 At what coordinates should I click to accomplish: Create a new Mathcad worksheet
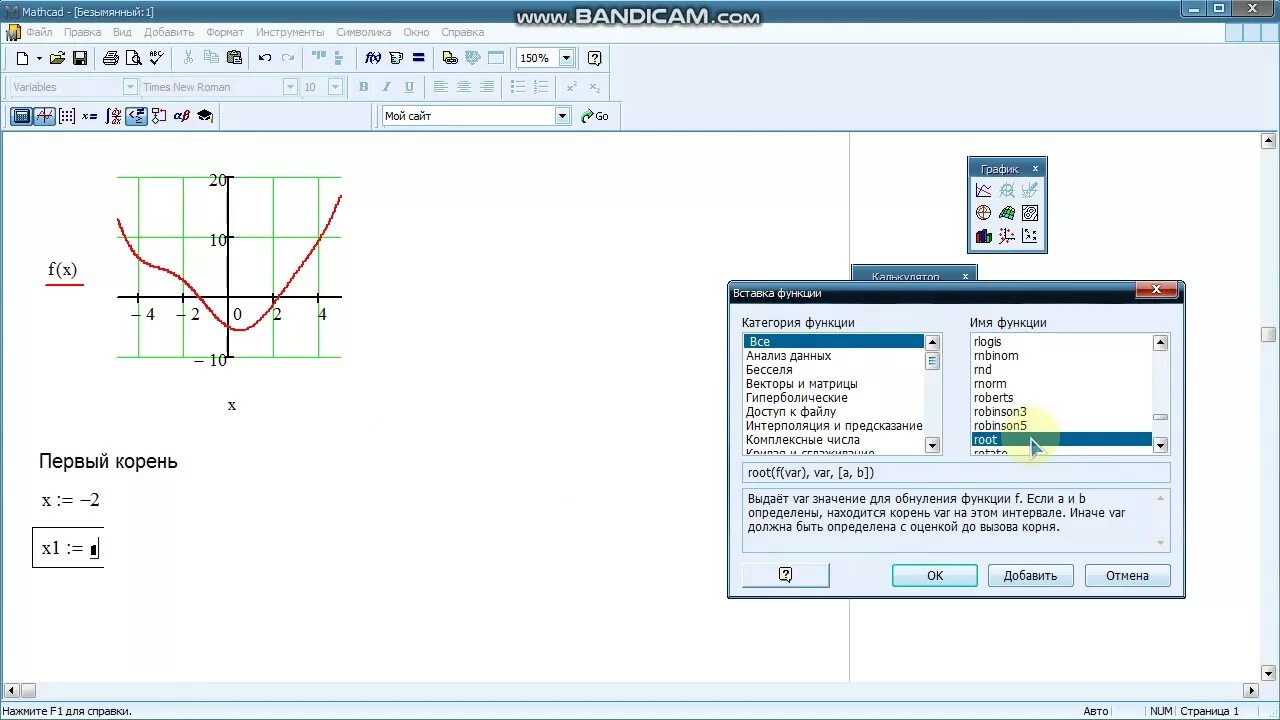pyautogui.click(x=22, y=58)
